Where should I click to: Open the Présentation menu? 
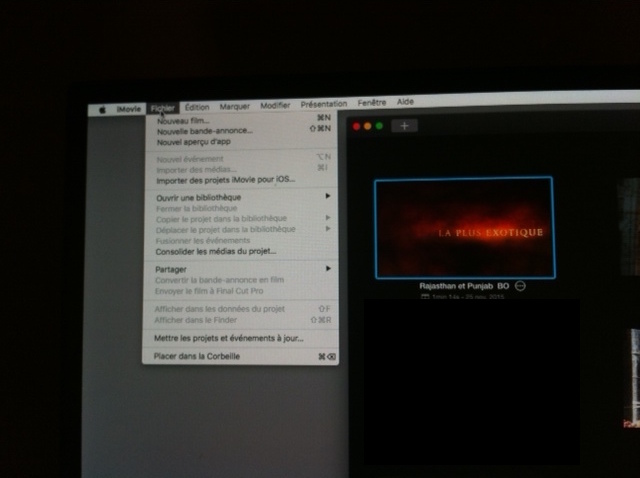(324, 104)
